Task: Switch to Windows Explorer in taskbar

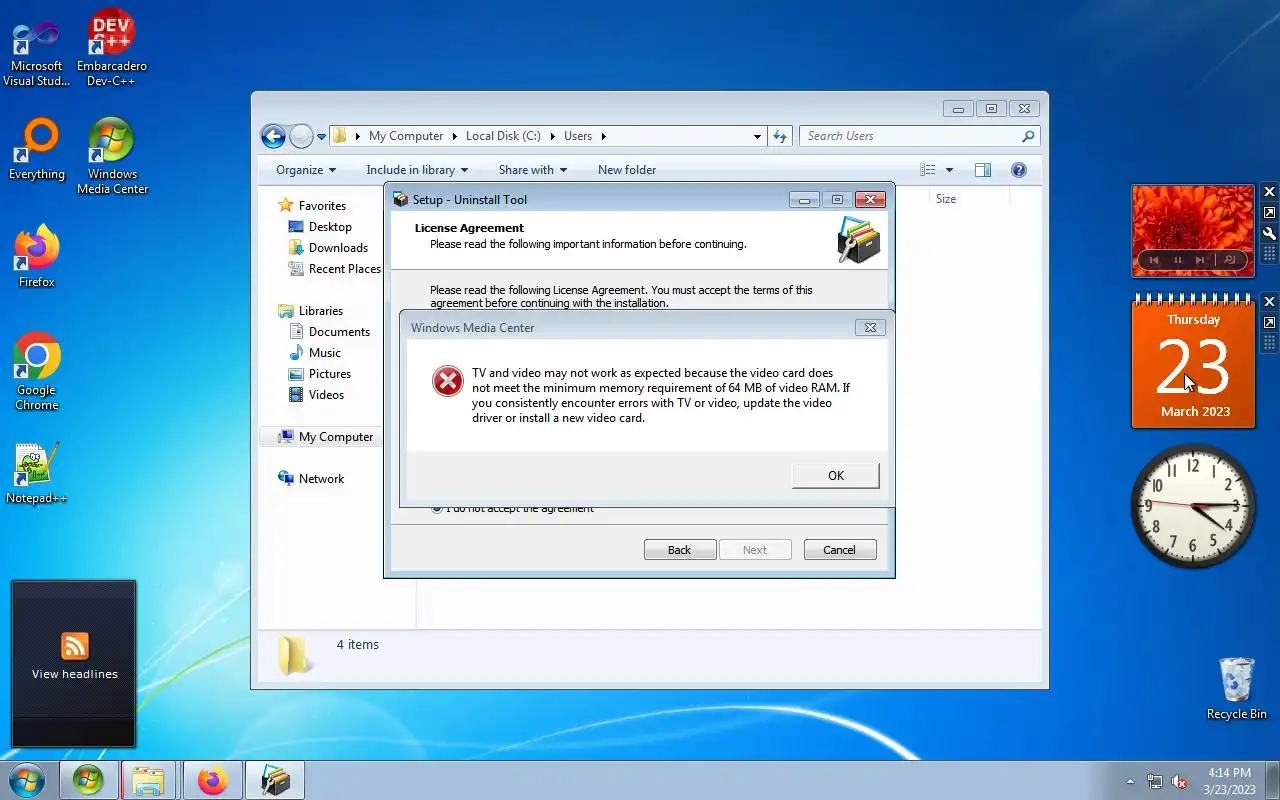Action: point(149,780)
